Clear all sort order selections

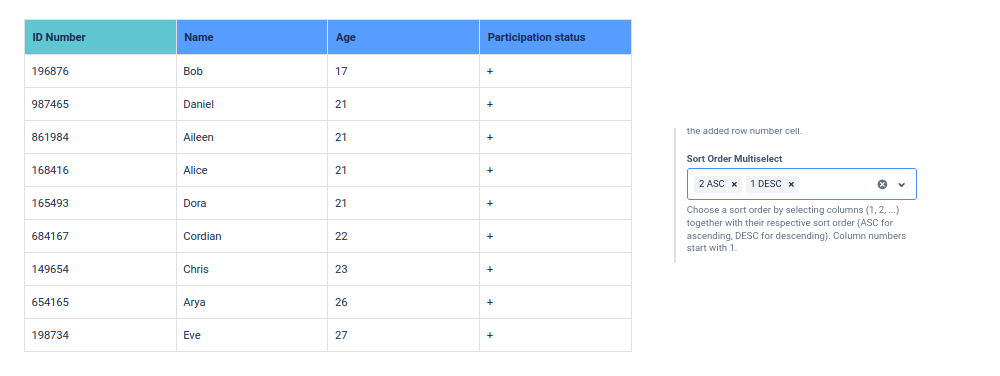[x=882, y=184]
